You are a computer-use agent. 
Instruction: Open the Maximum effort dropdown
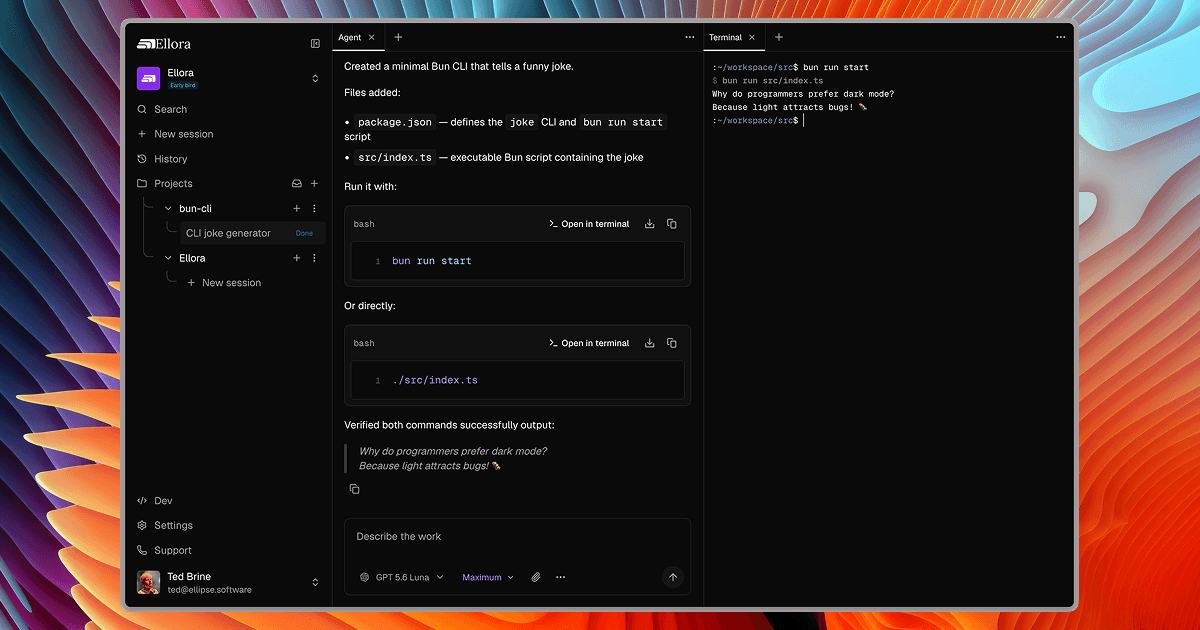coord(488,577)
